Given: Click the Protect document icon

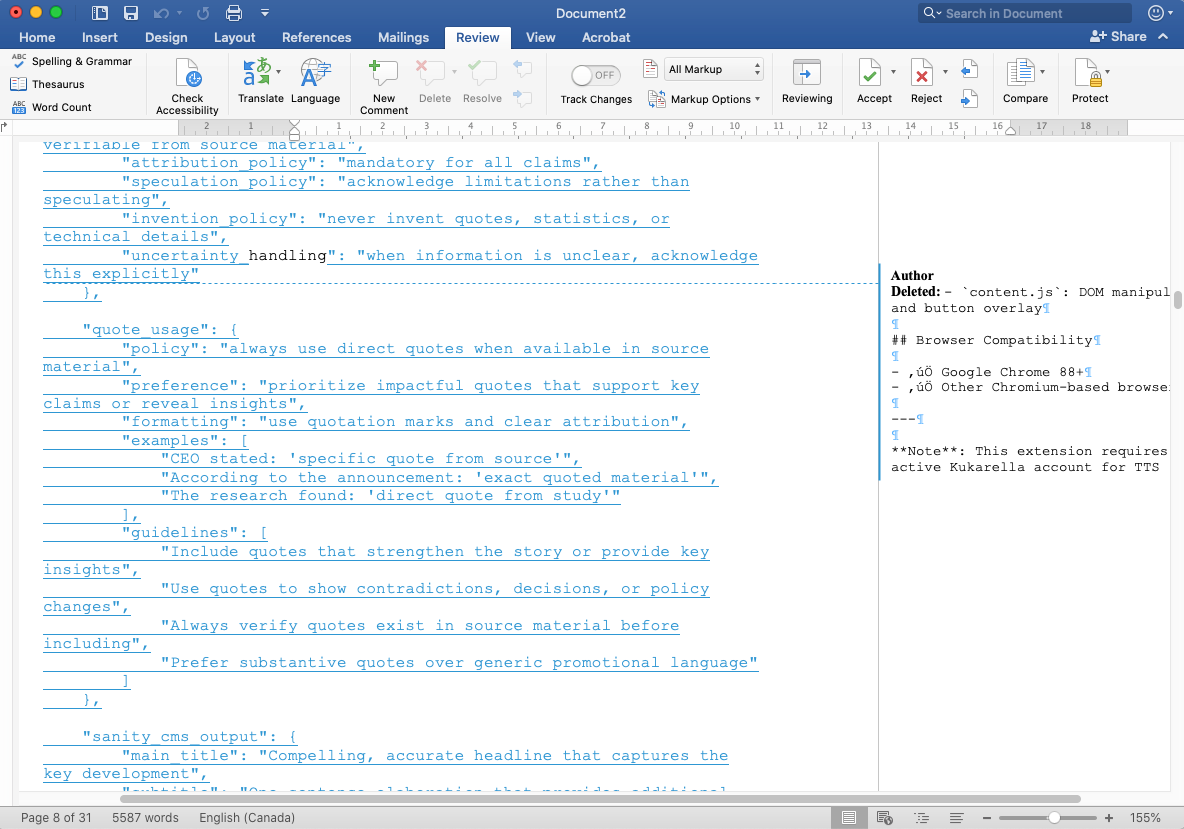Looking at the screenshot, I should (x=1089, y=80).
